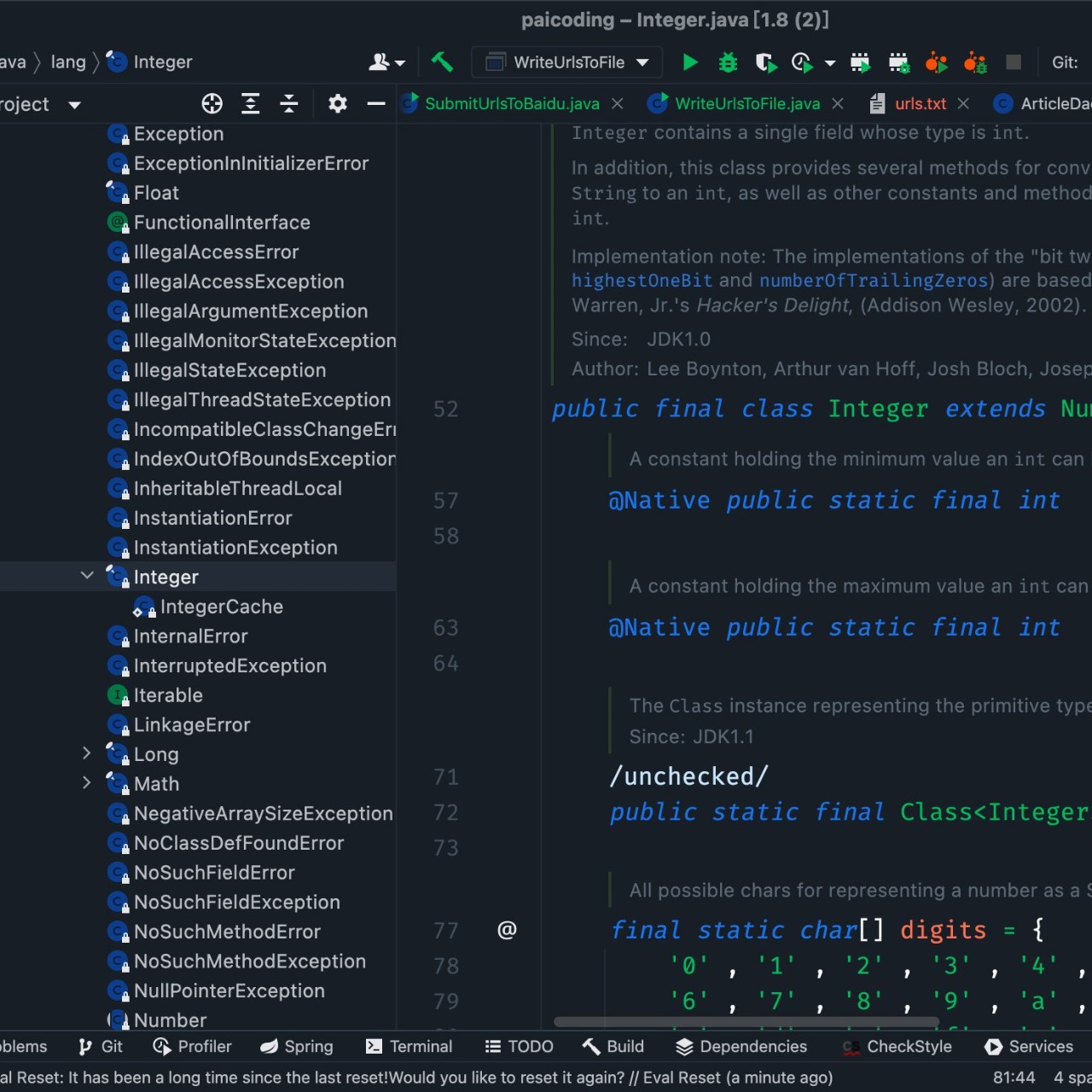Hide the Project tool window

point(376,104)
